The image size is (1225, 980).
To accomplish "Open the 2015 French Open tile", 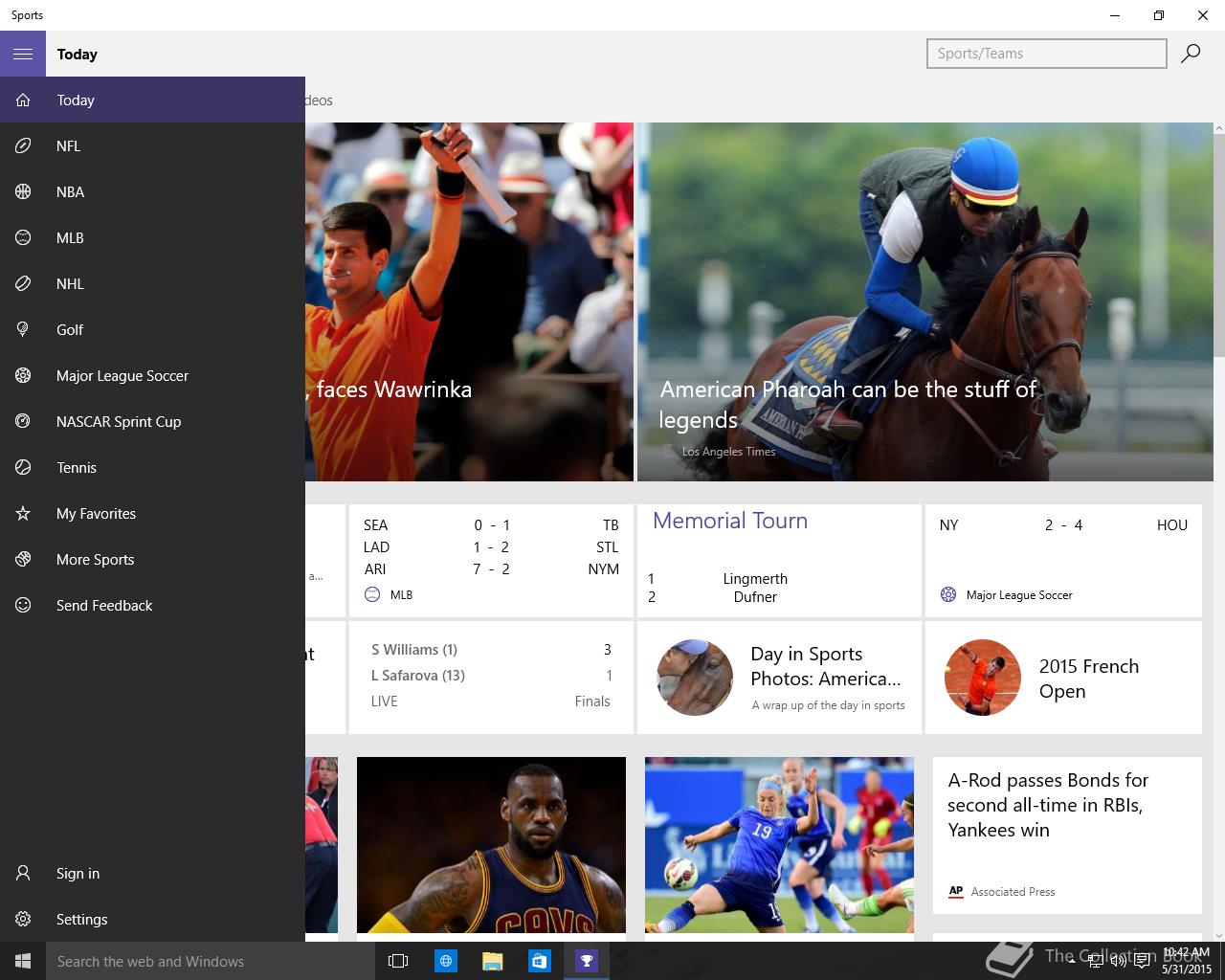I will pyautogui.click(x=1063, y=677).
